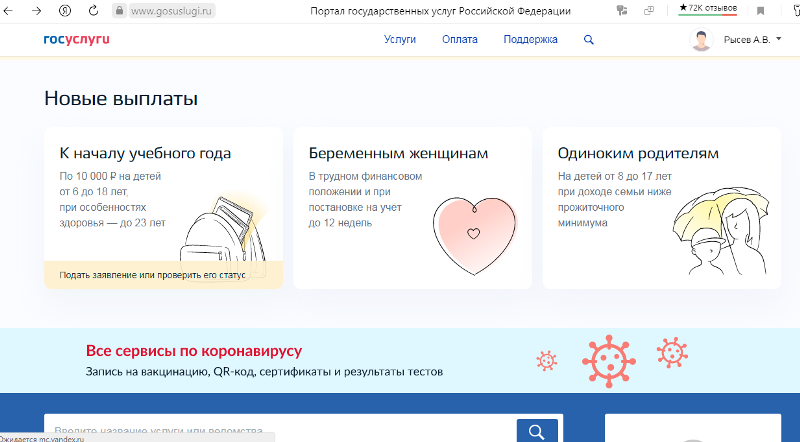Click the pink heart illustration

click(x=474, y=236)
